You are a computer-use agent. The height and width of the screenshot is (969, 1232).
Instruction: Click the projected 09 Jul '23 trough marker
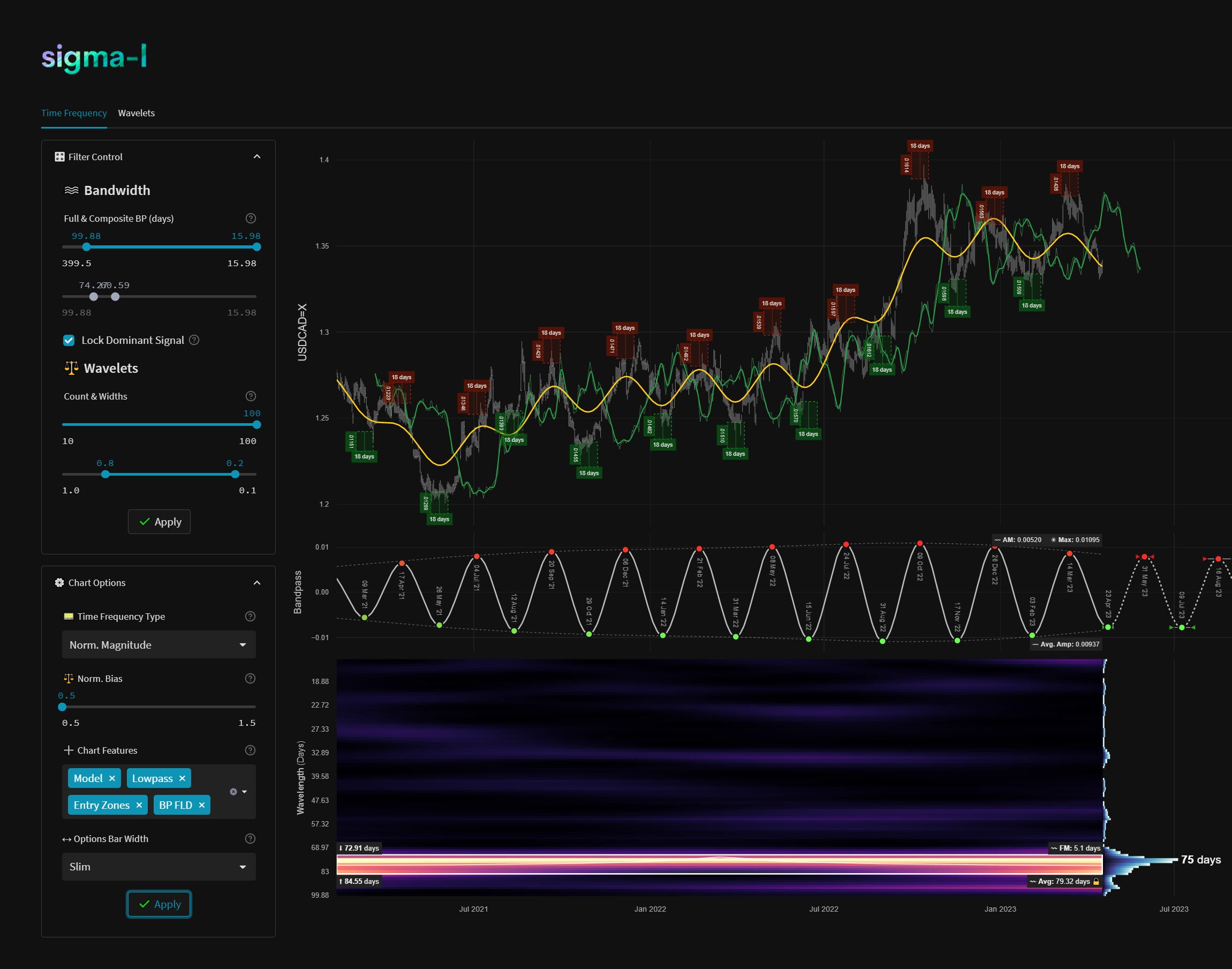(x=1182, y=627)
